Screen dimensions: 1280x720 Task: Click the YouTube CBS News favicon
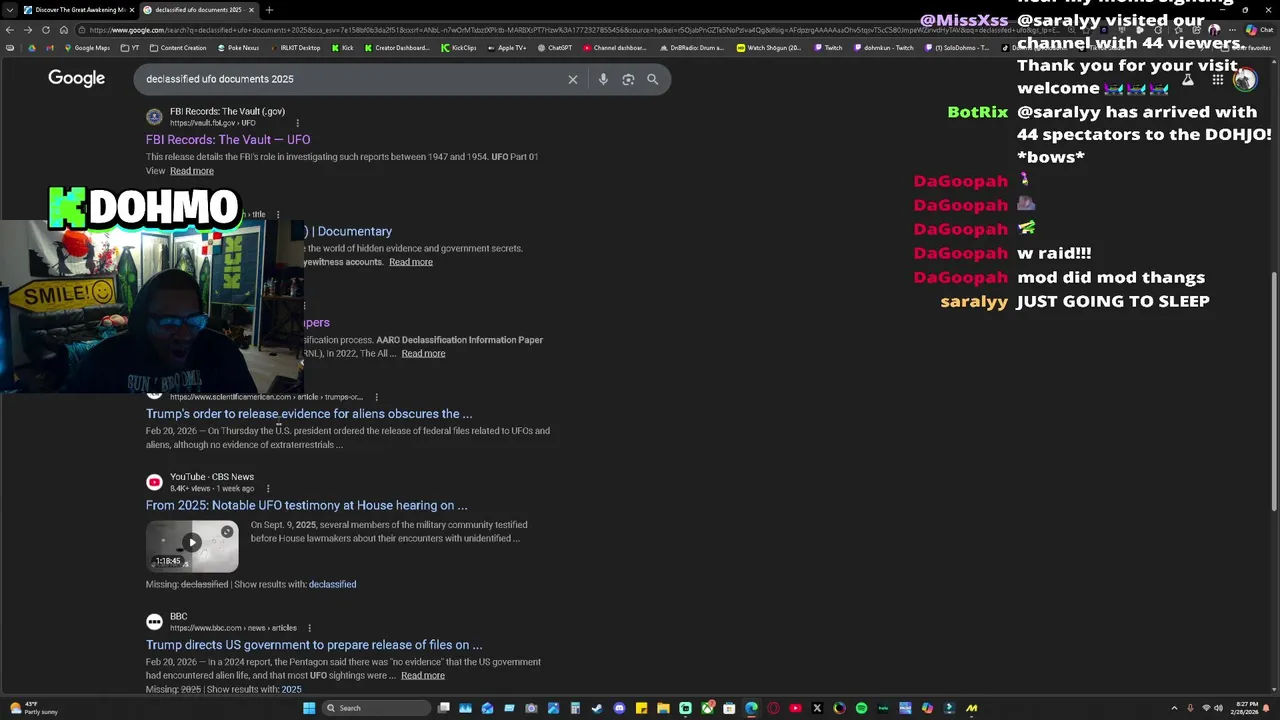point(154,482)
